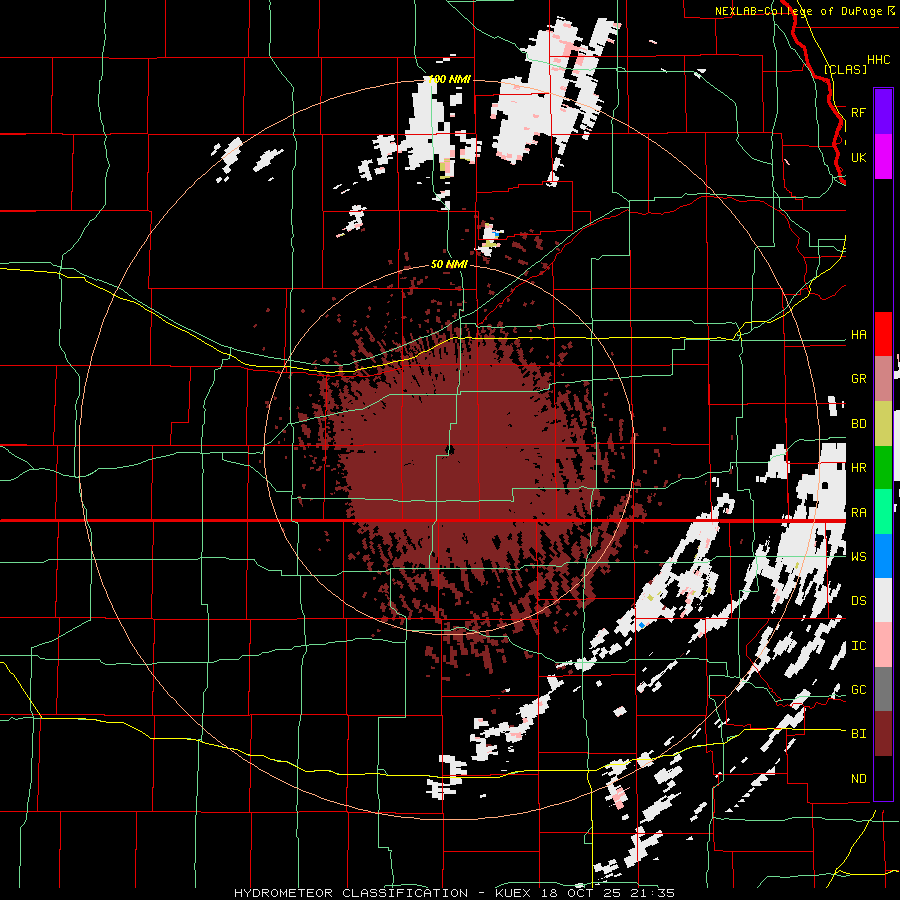Click the GC legend label
Image resolution: width=900 pixels, height=900 pixels.
(858, 690)
